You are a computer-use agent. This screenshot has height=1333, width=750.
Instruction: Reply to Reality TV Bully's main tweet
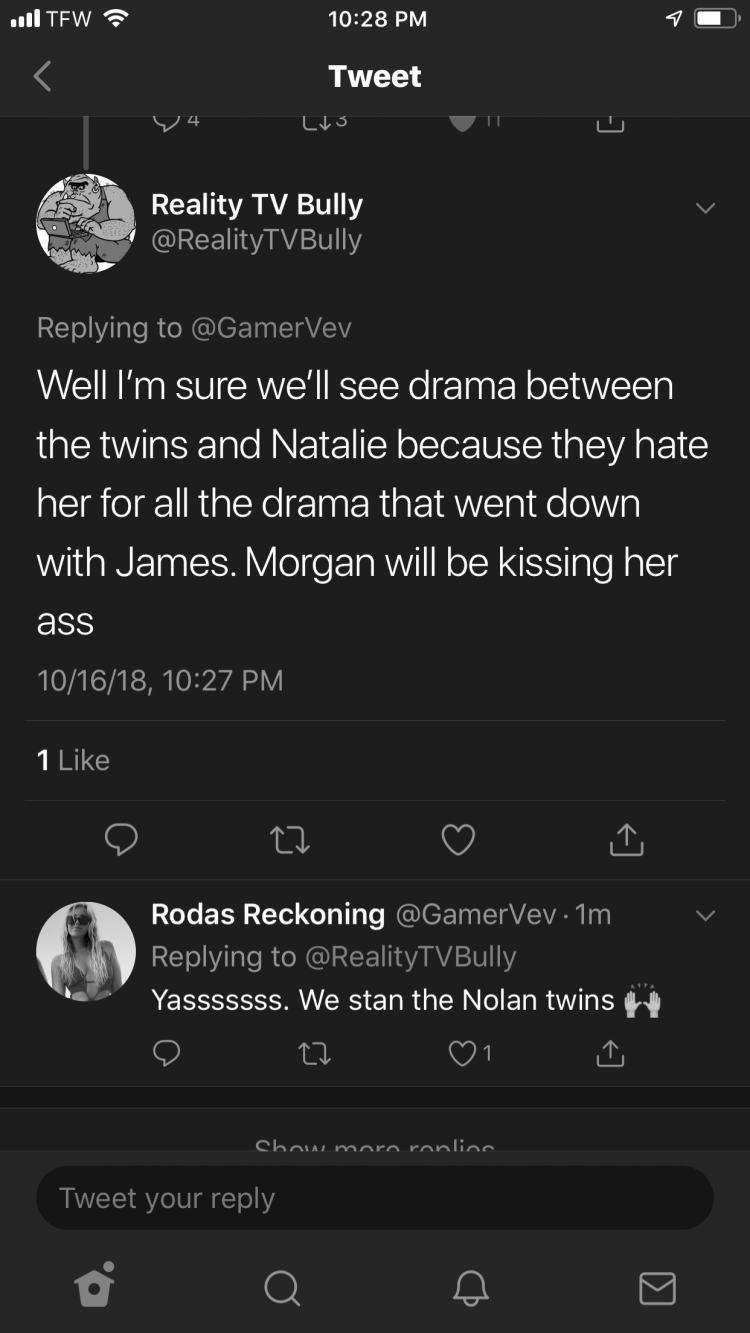[x=122, y=840]
